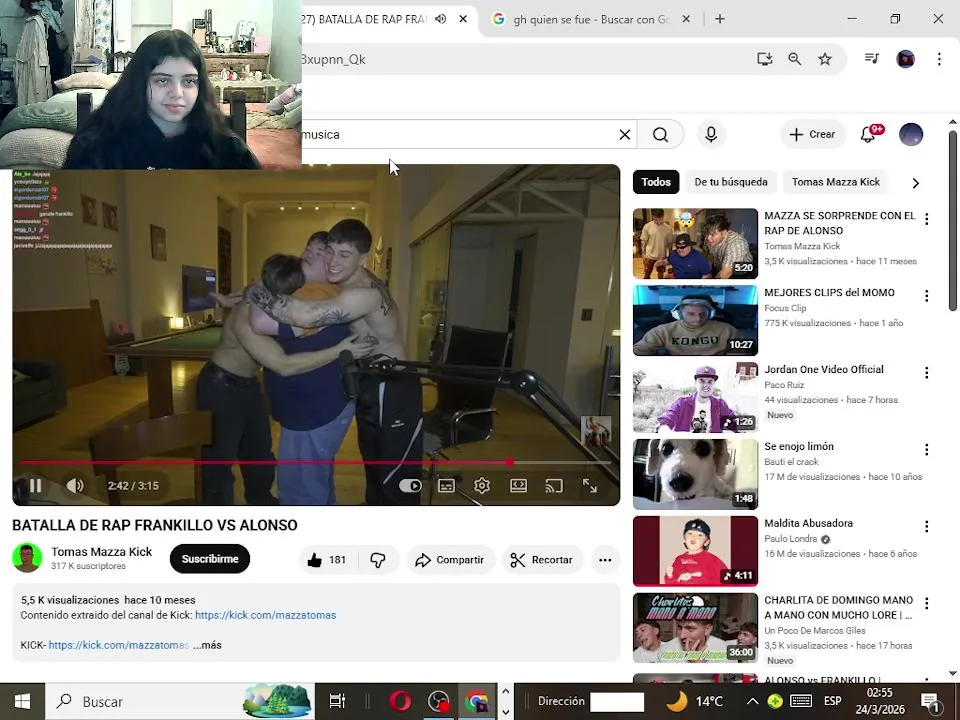Click the Compartir share button
The image size is (960, 720).
pos(449,560)
